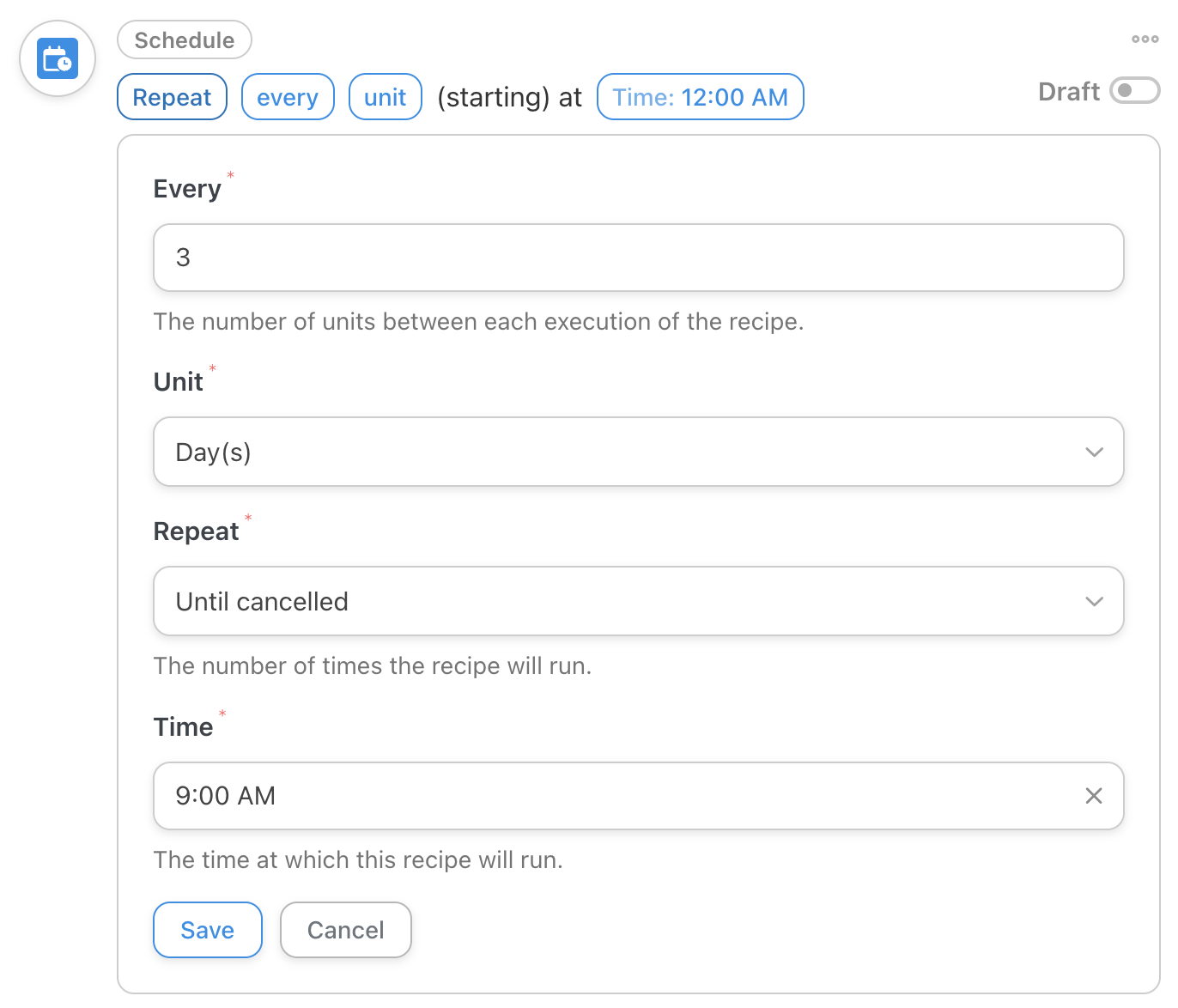
Task: Select the every pill in the header
Action: (288, 97)
